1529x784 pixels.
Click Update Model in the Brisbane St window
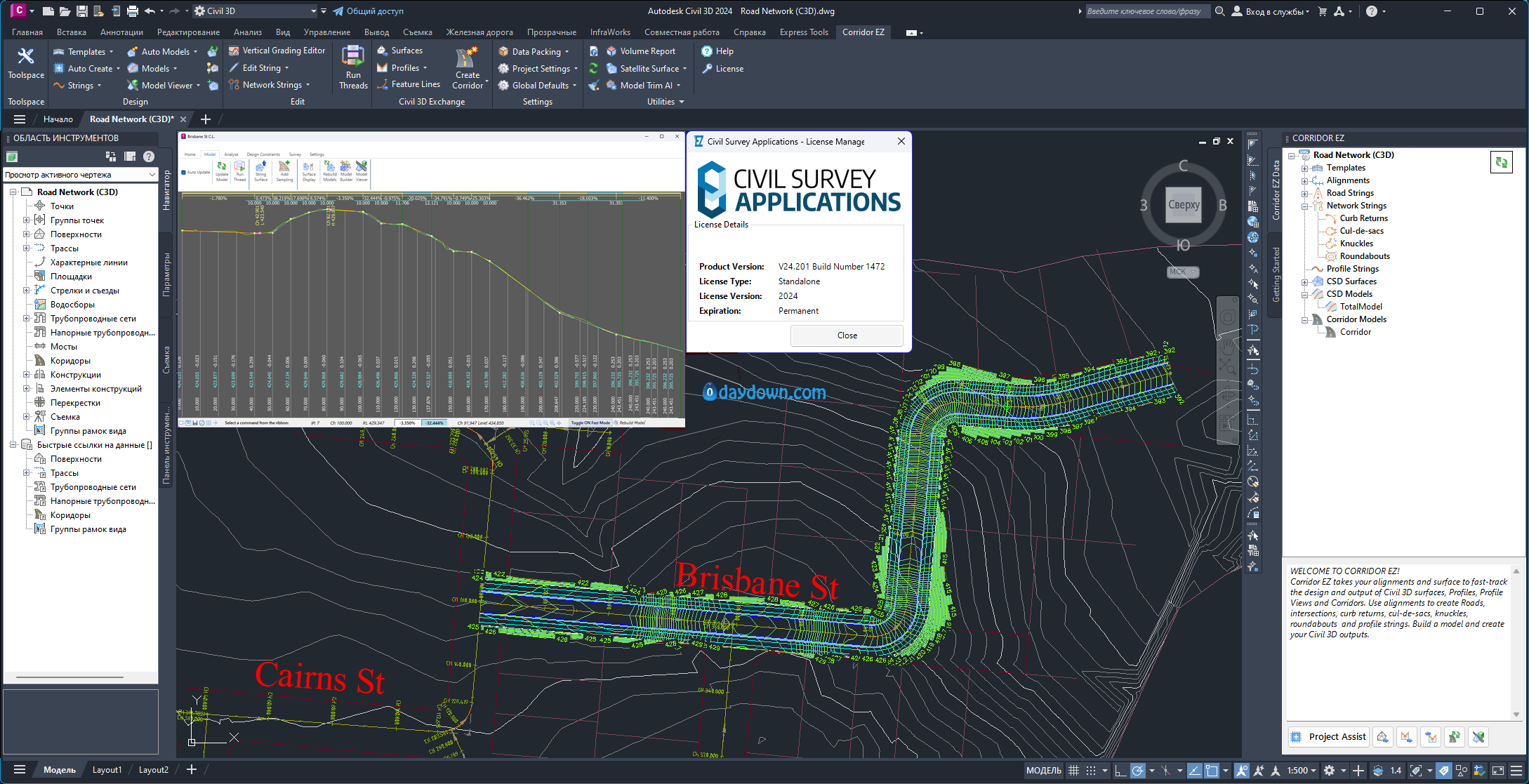click(x=222, y=171)
